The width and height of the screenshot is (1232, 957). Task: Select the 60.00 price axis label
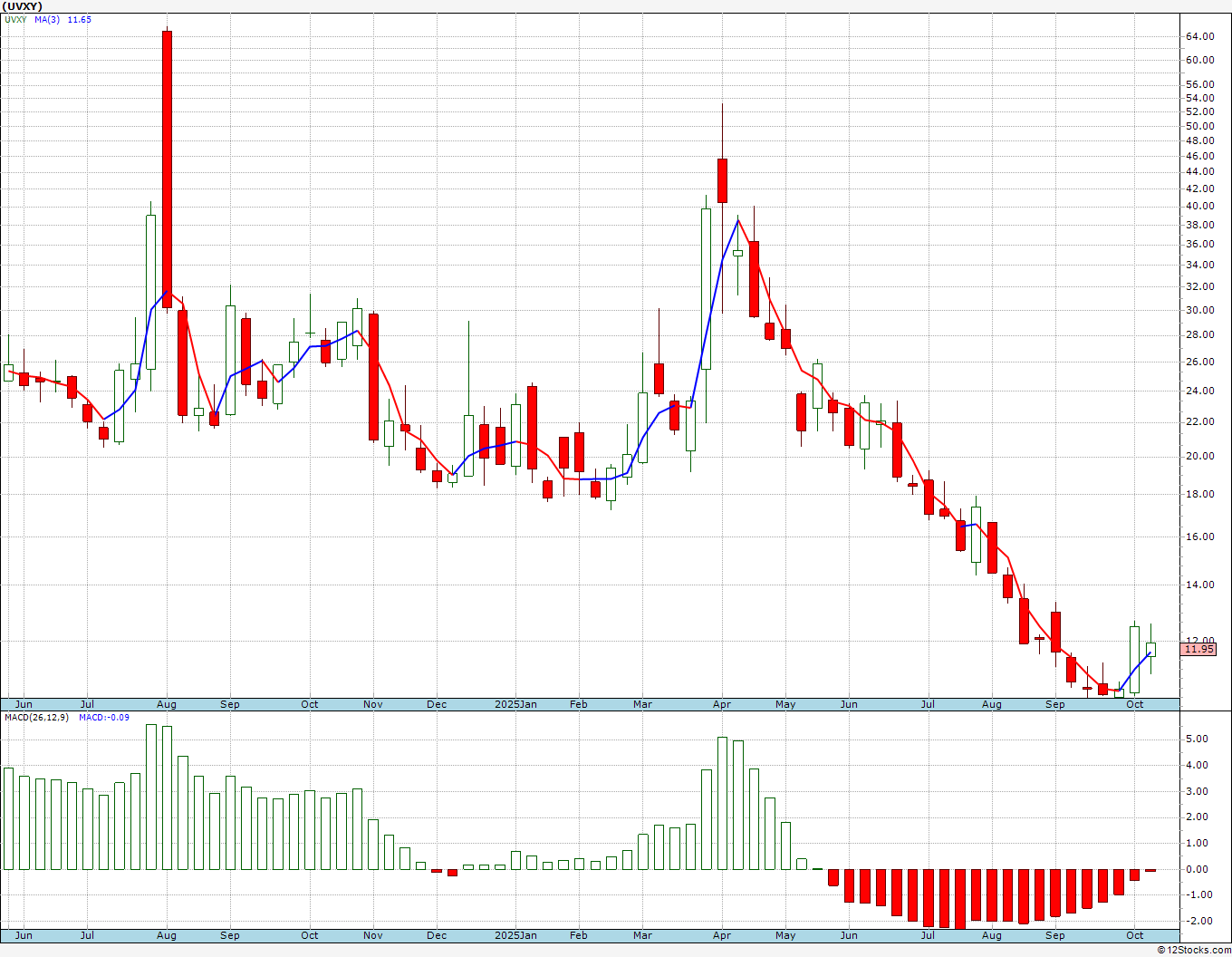point(1200,60)
